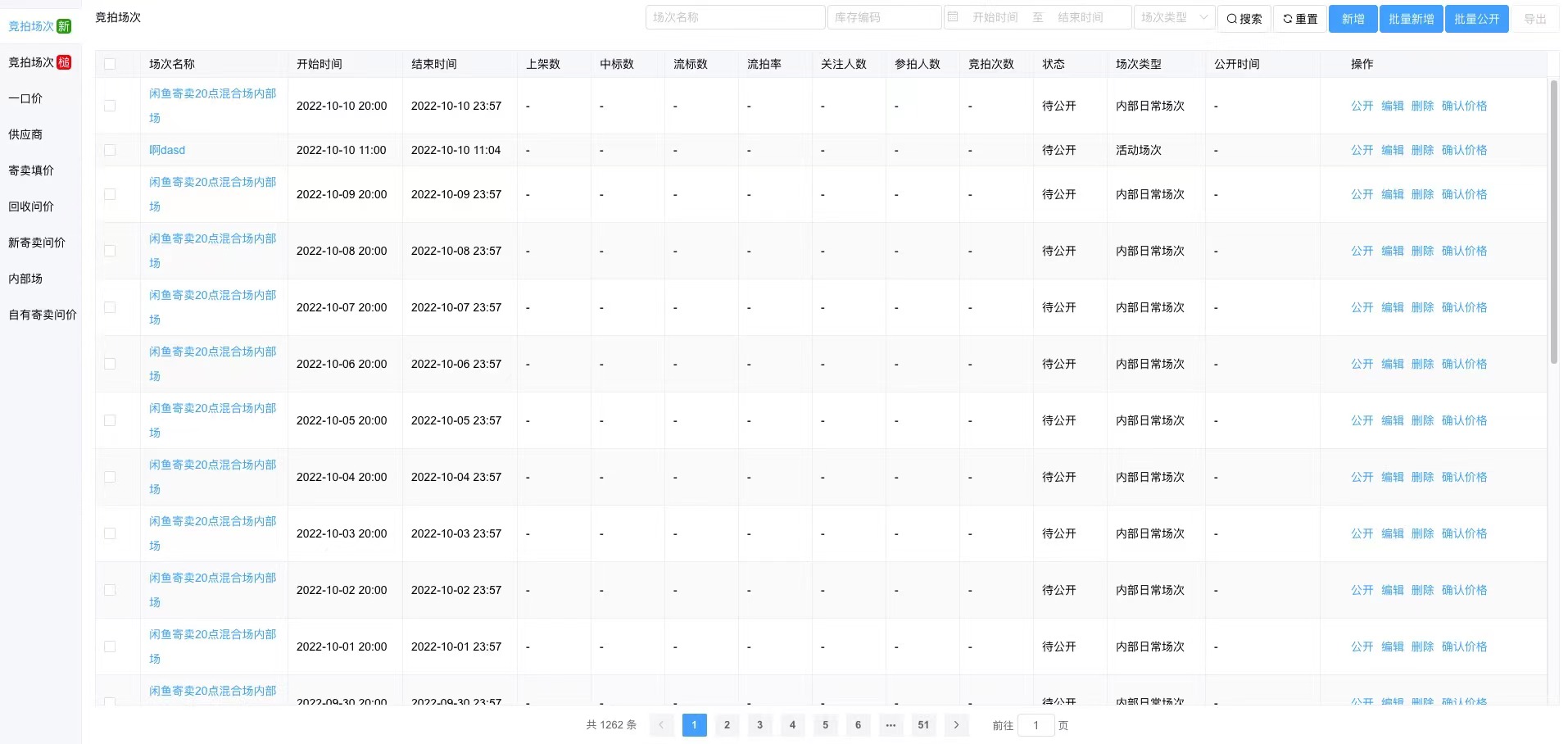Click 编辑 in the 2022-10-03 20:00 row

(1392, 533)
